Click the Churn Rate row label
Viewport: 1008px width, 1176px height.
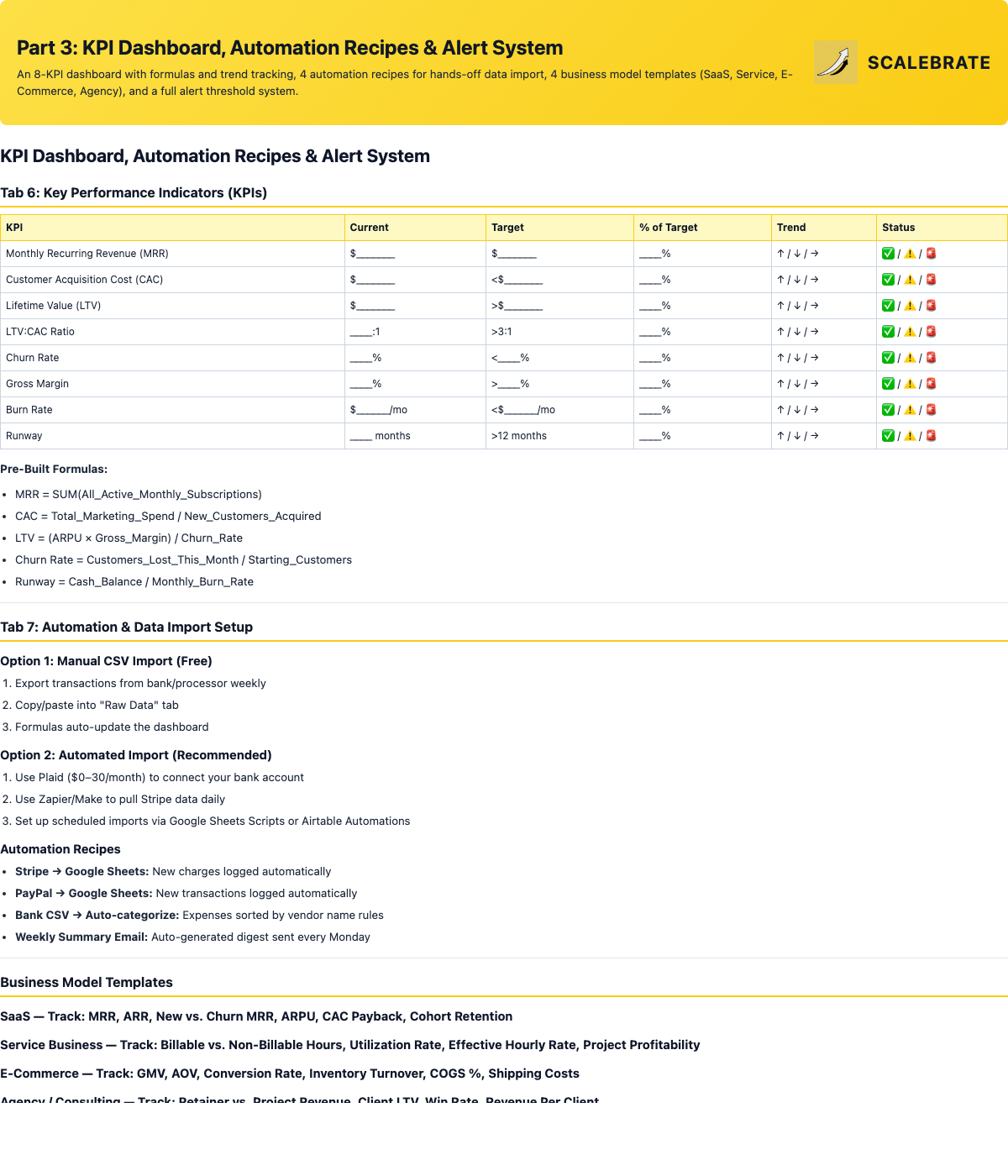coord(32,358)
